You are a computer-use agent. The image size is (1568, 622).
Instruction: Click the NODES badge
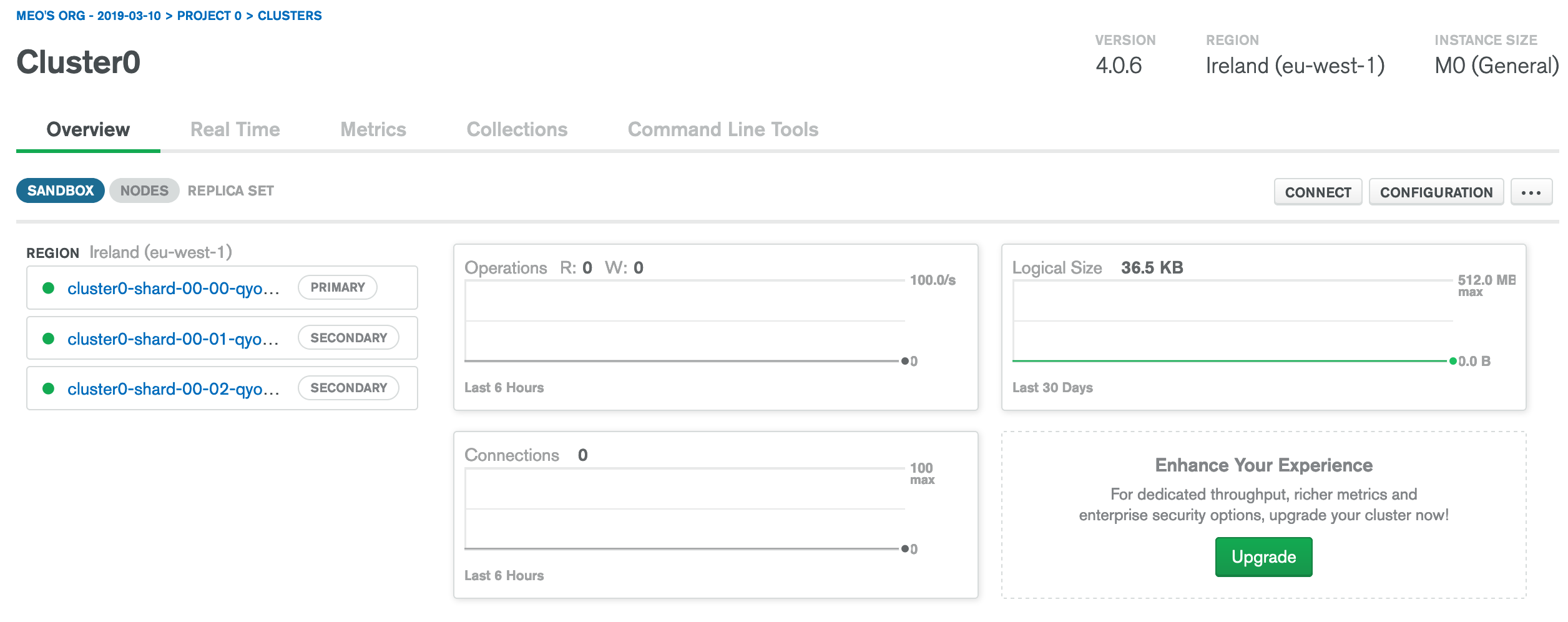(x=144, y=190)
